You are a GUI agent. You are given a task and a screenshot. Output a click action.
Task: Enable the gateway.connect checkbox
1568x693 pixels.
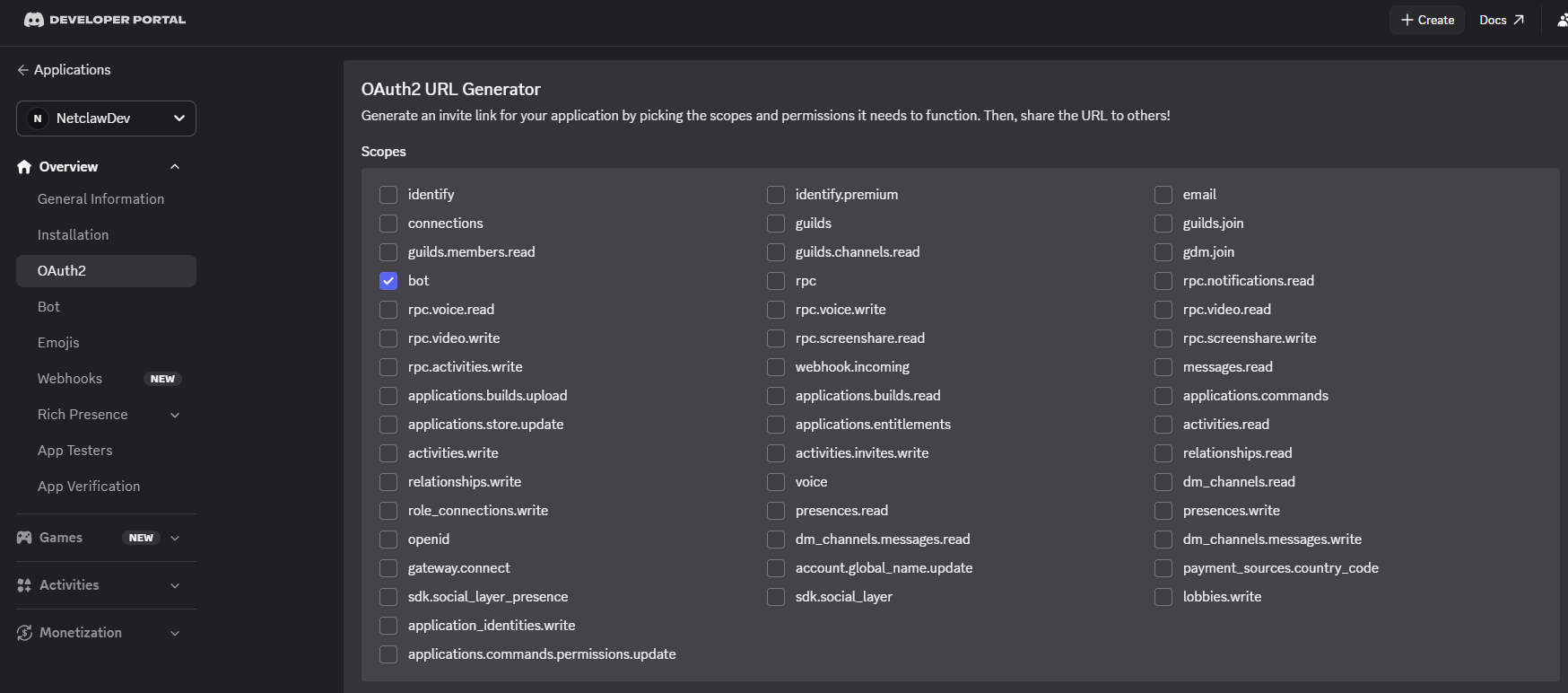click(x=388, y=568)
